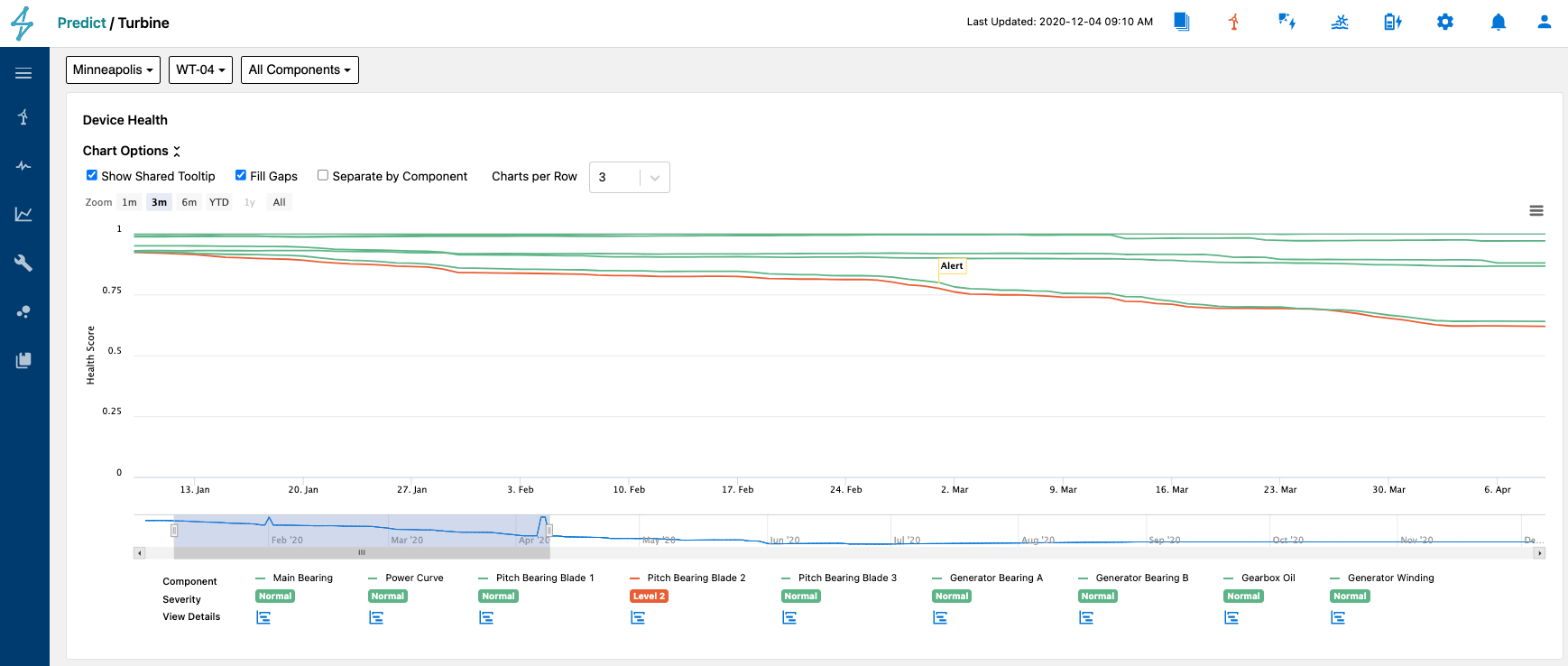Click the wind turbine icon in top bar
Image resolution: width=1568 pixels, height=666 pixels.
(x=1234, y=22)
